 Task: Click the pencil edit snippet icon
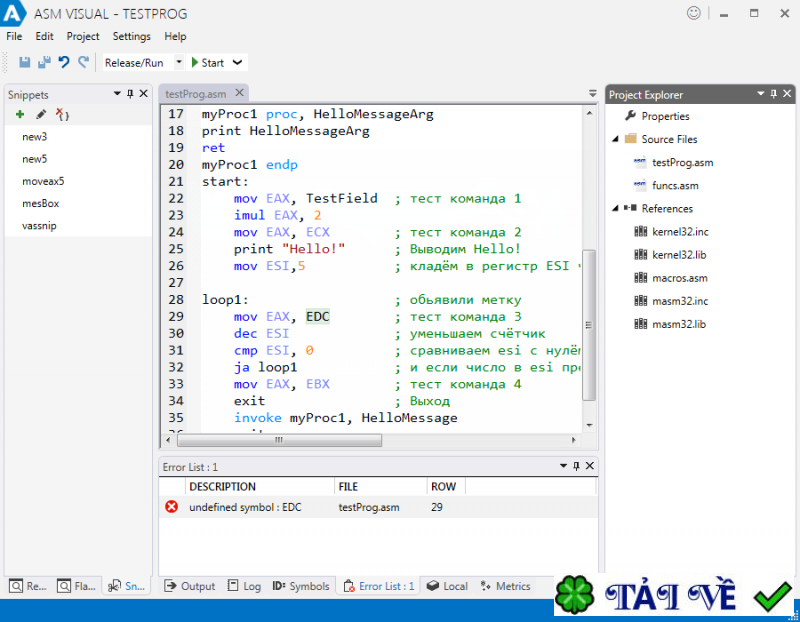pyautogui.click(x=41, y=115)
